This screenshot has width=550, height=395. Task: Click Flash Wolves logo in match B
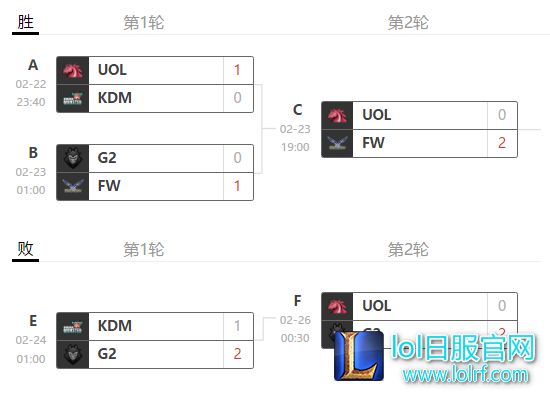(73, 186)
